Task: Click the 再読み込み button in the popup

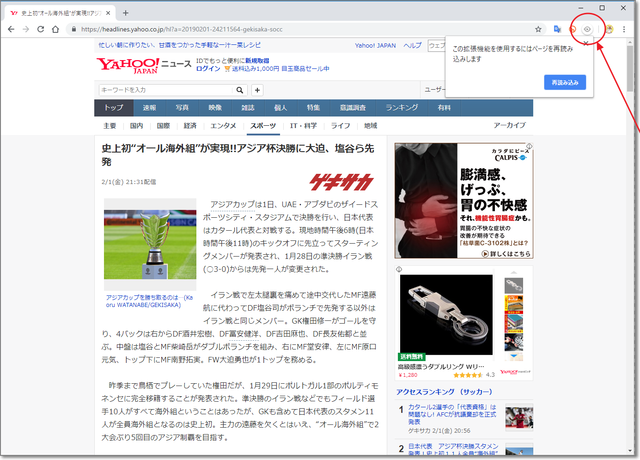Action: [x=565, y=82]
